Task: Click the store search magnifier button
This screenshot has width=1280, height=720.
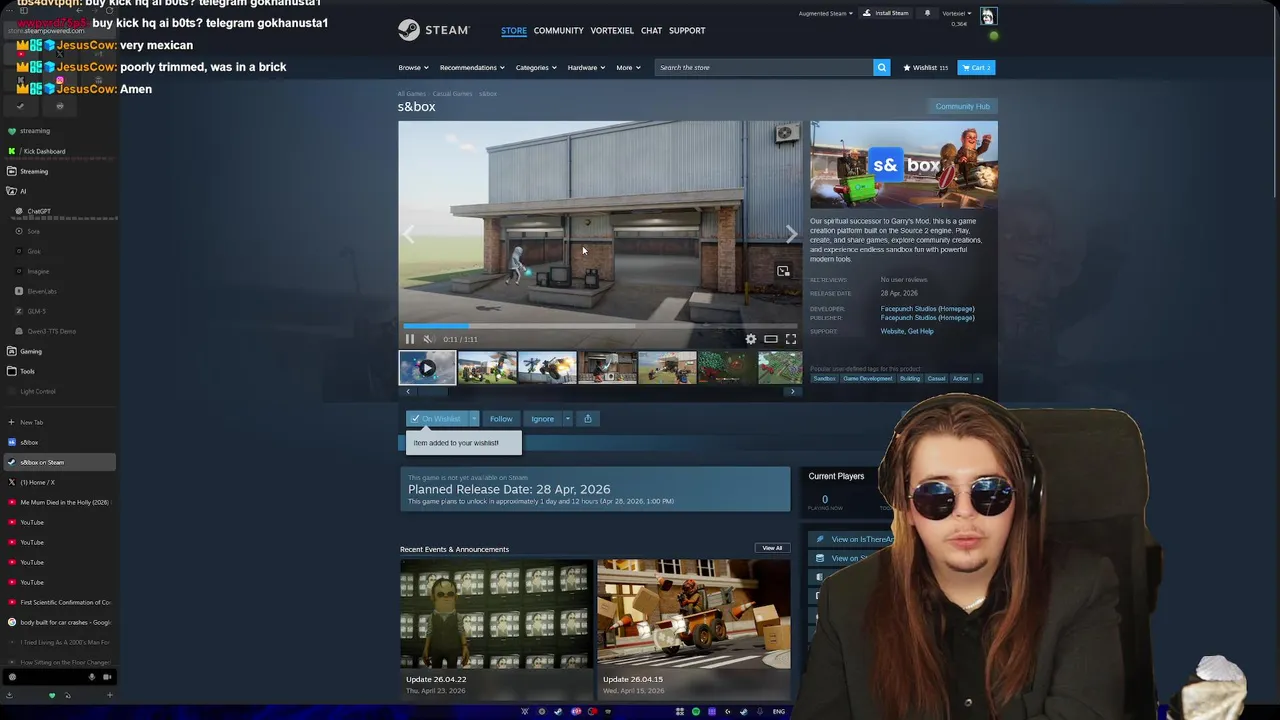Action: tap(881, 67)
